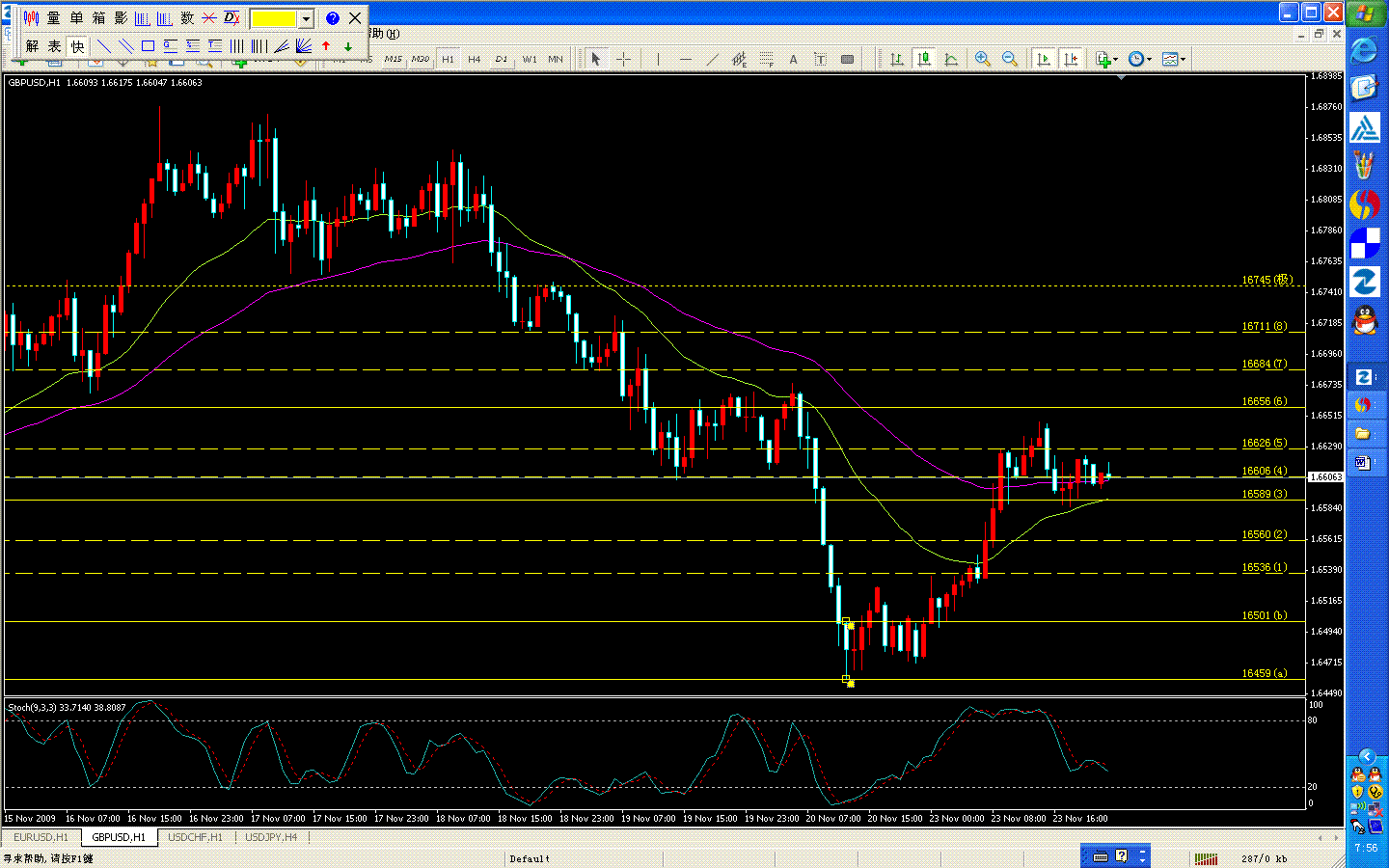Switch to the USDCHF,H1 chart tab
Screen dimensions: 1389x868
click(x=195, y=837)
